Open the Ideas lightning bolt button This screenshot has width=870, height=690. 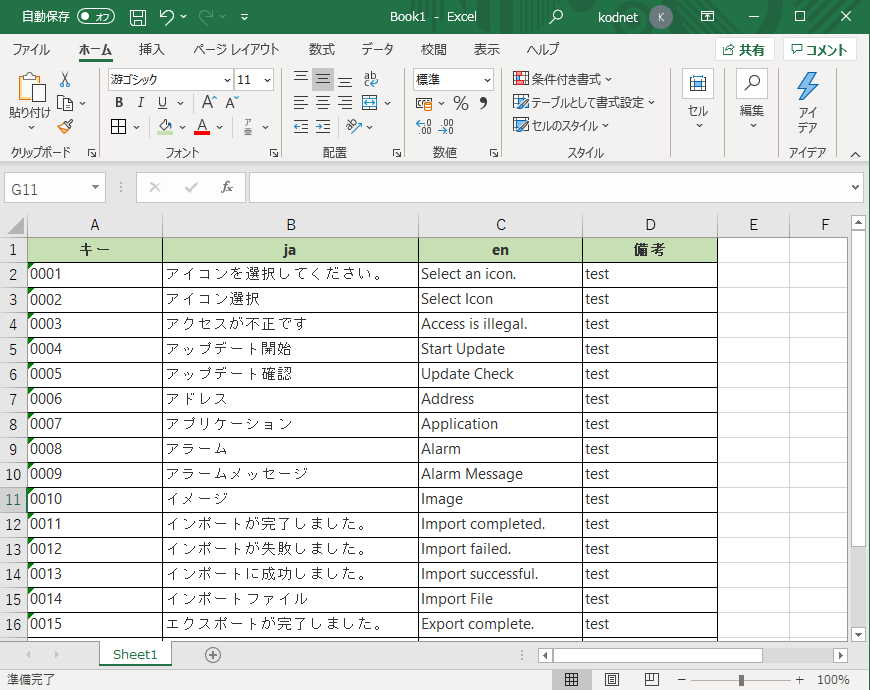pos(807,103)
